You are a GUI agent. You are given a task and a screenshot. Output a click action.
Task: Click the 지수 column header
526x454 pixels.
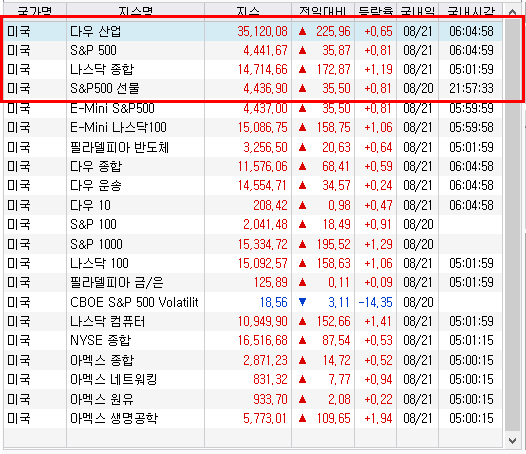point(248,11)
